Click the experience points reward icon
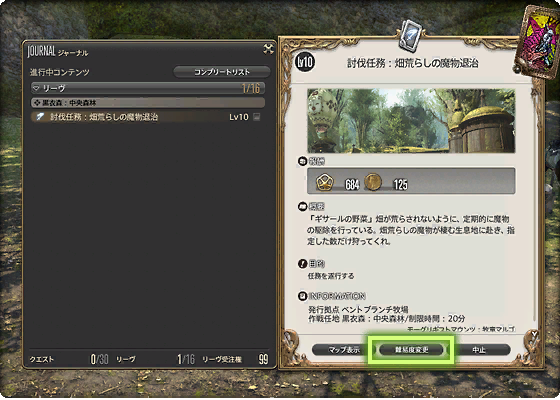This screenshot has width=560, height=400. click(x=325, y=182)
